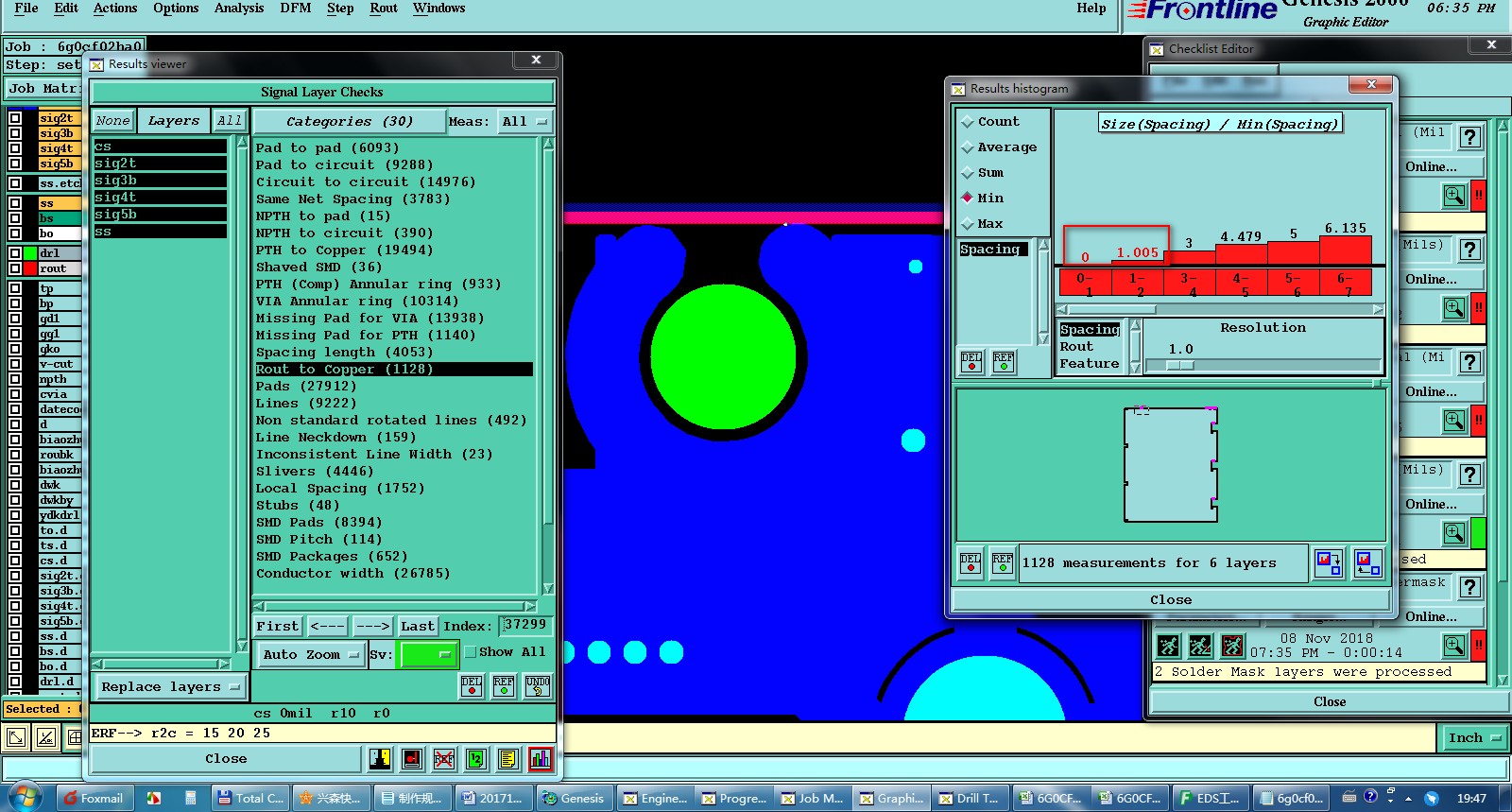
Task: Open Auto Zoom dropdown
Action: pos(311,654)
